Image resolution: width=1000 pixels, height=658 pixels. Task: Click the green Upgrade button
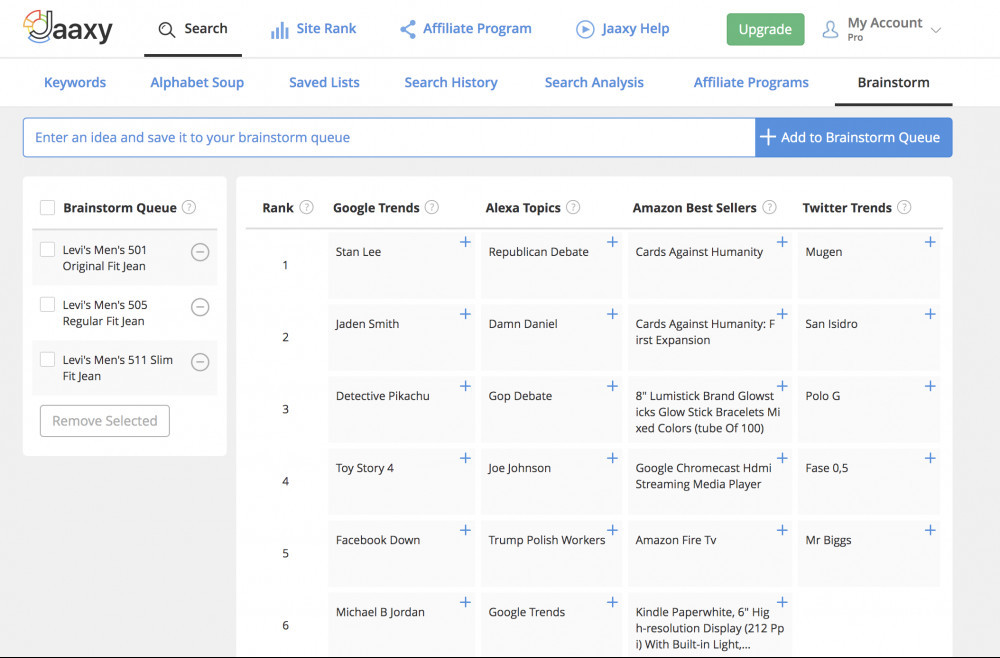click(x=765, y=29)
